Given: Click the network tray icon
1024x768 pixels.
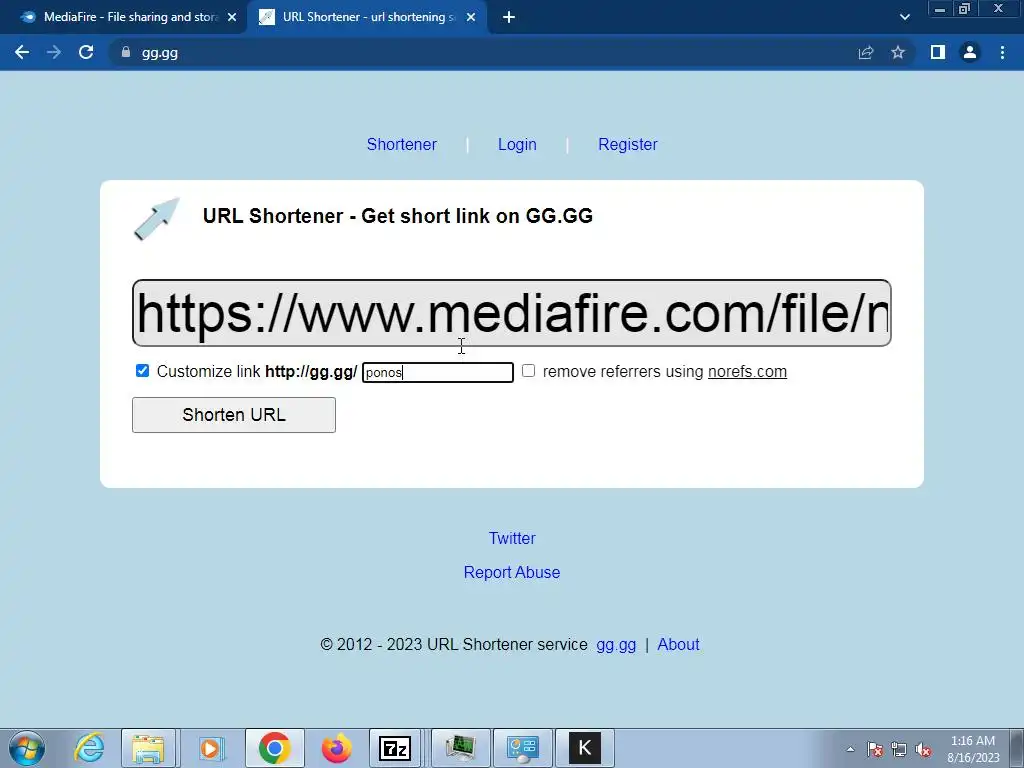Looking at the screenshot, I should click(899, 749).
